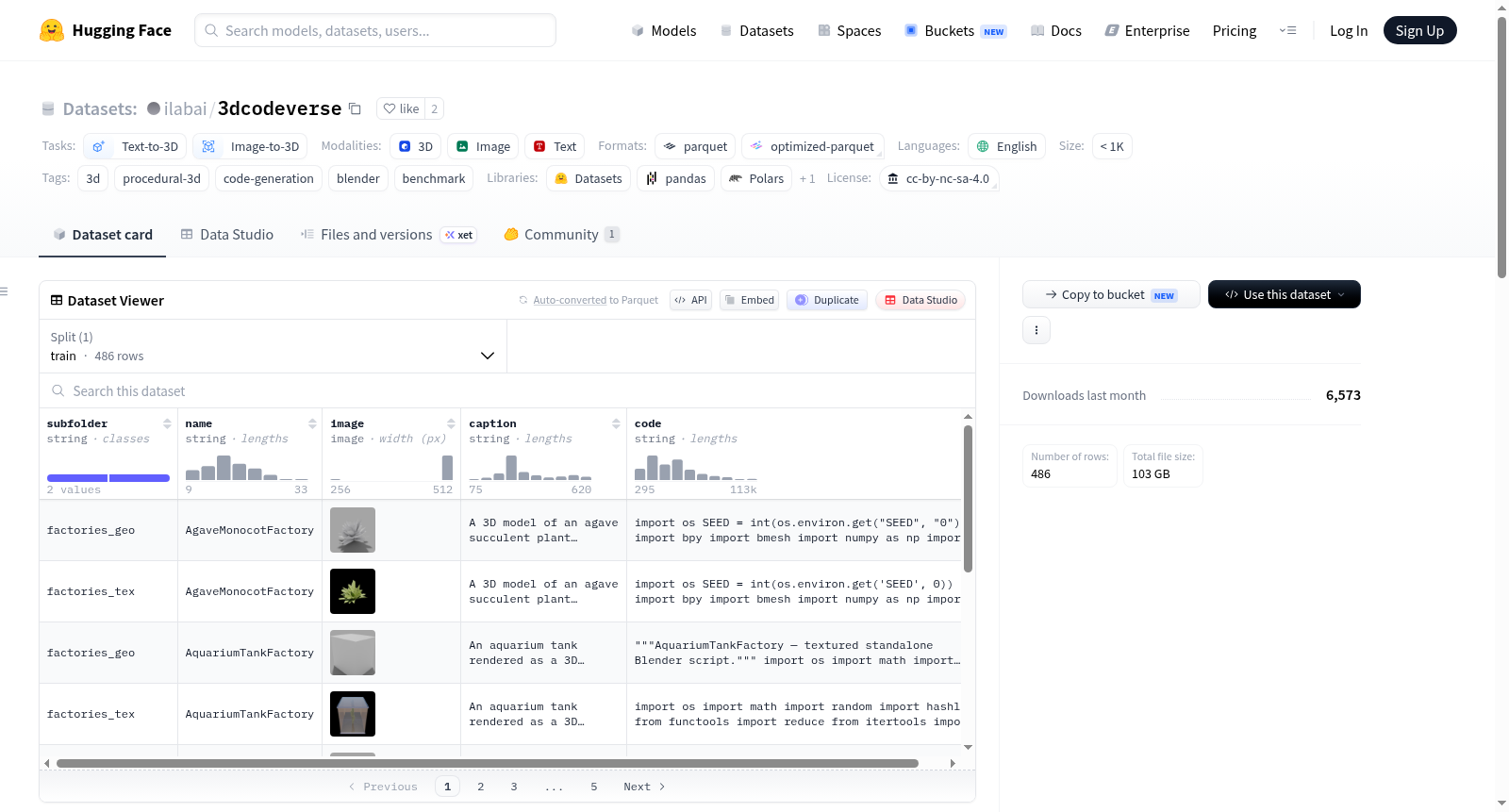Switch to the Data Studio tab
Screen dimensions: 1509x812
point(226,234)
